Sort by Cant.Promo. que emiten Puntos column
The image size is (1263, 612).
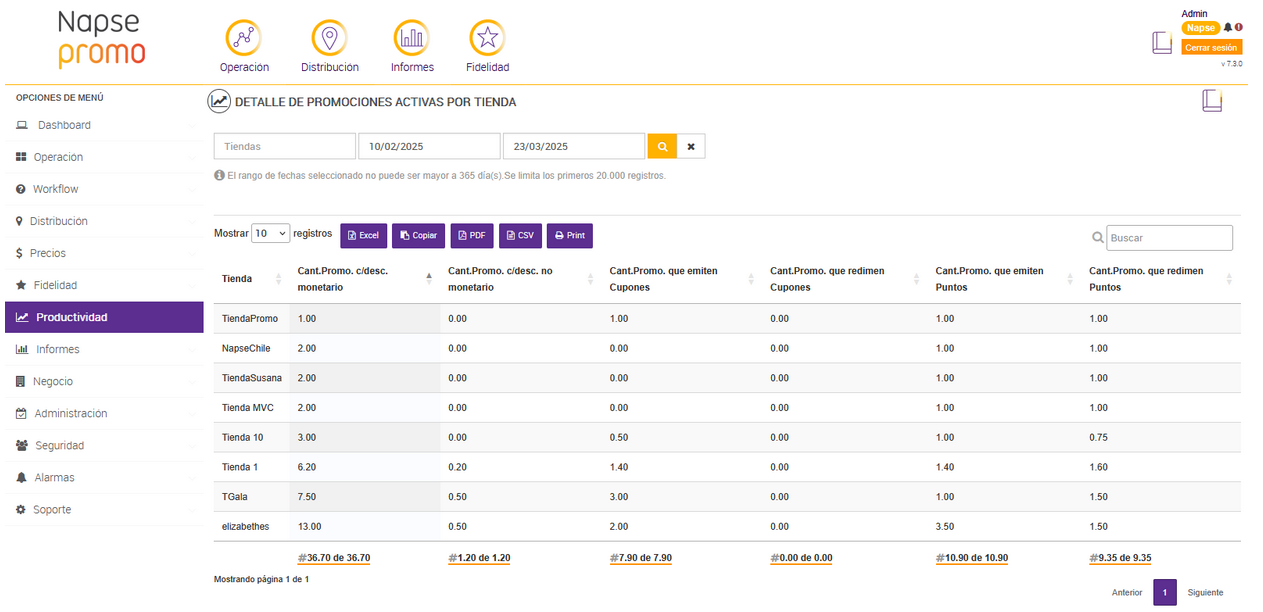click(989, 279)
